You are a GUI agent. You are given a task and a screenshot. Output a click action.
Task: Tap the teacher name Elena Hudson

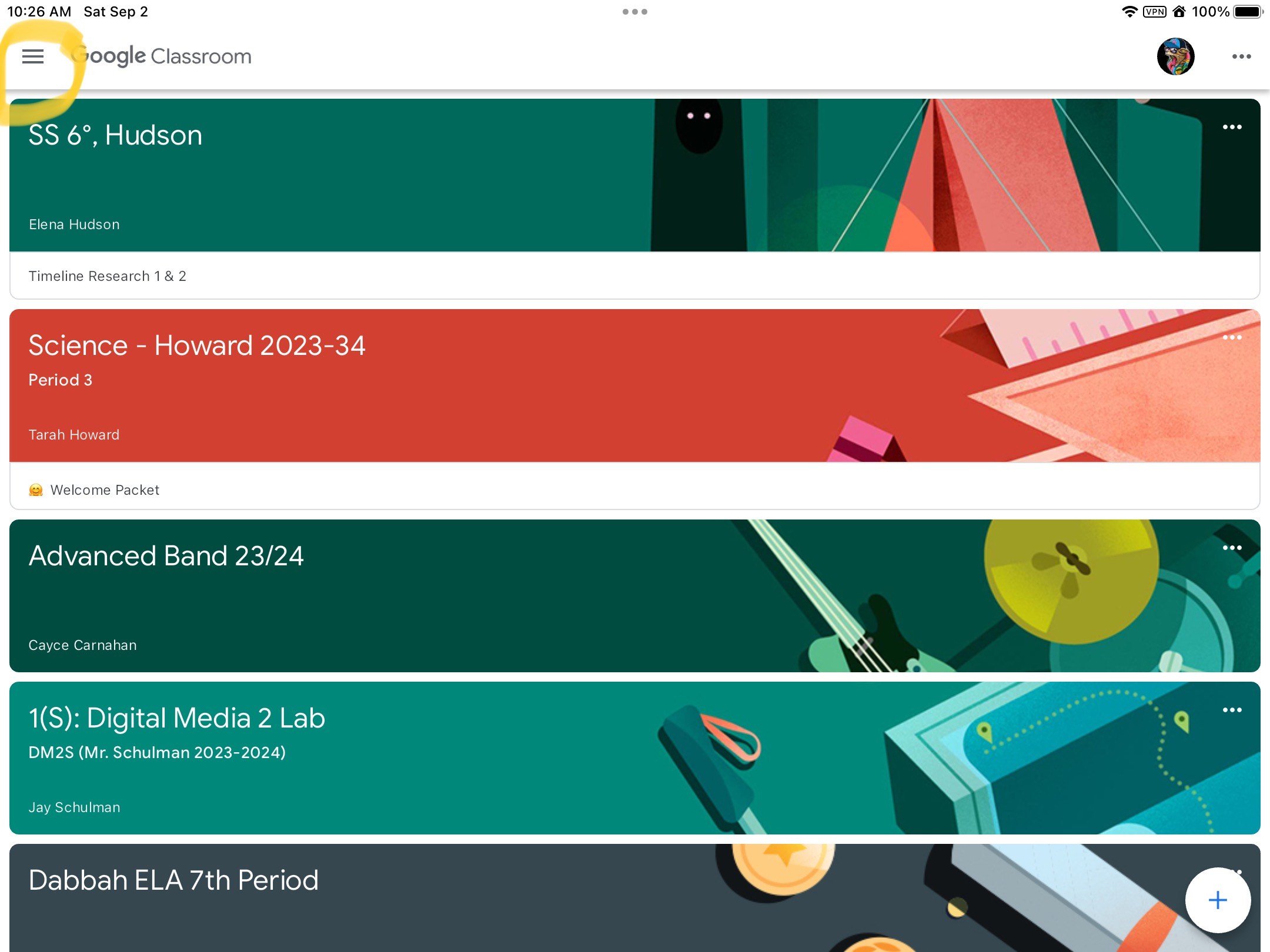[x=74, y=224]
